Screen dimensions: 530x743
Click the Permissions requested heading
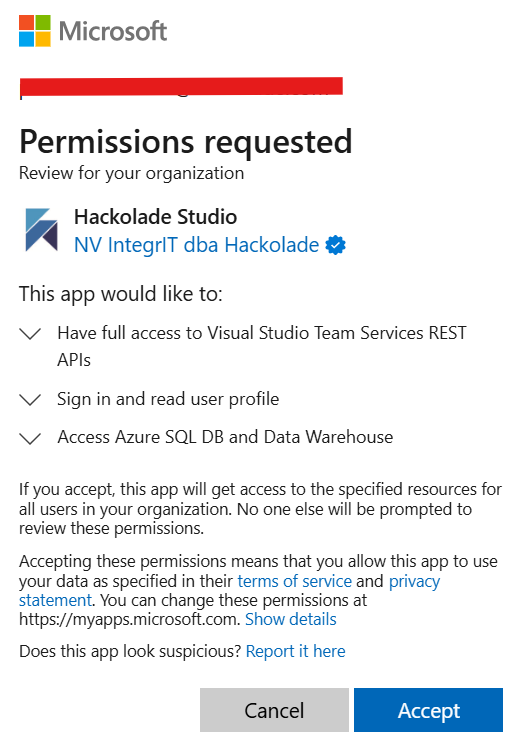pos(185,142)
